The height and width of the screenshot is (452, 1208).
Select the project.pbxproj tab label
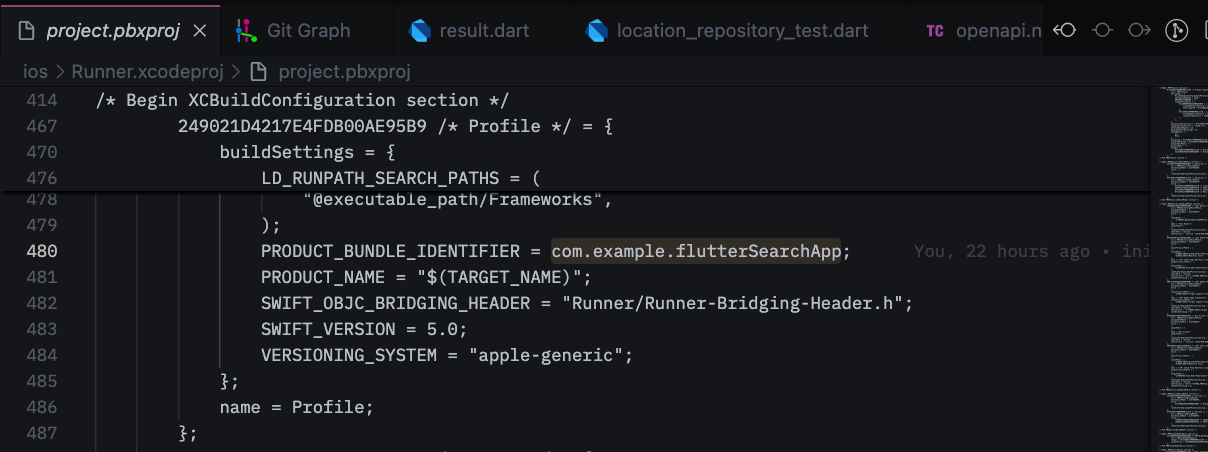pos(113,30)
